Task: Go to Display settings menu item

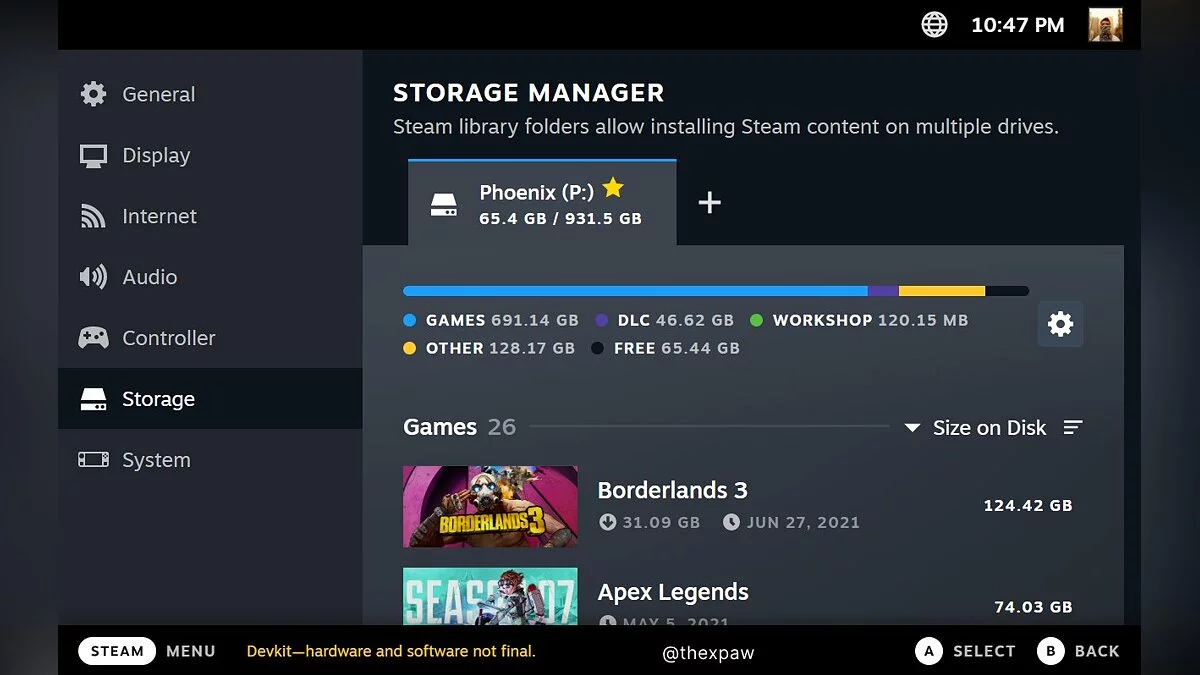Action: coord(210,155)
